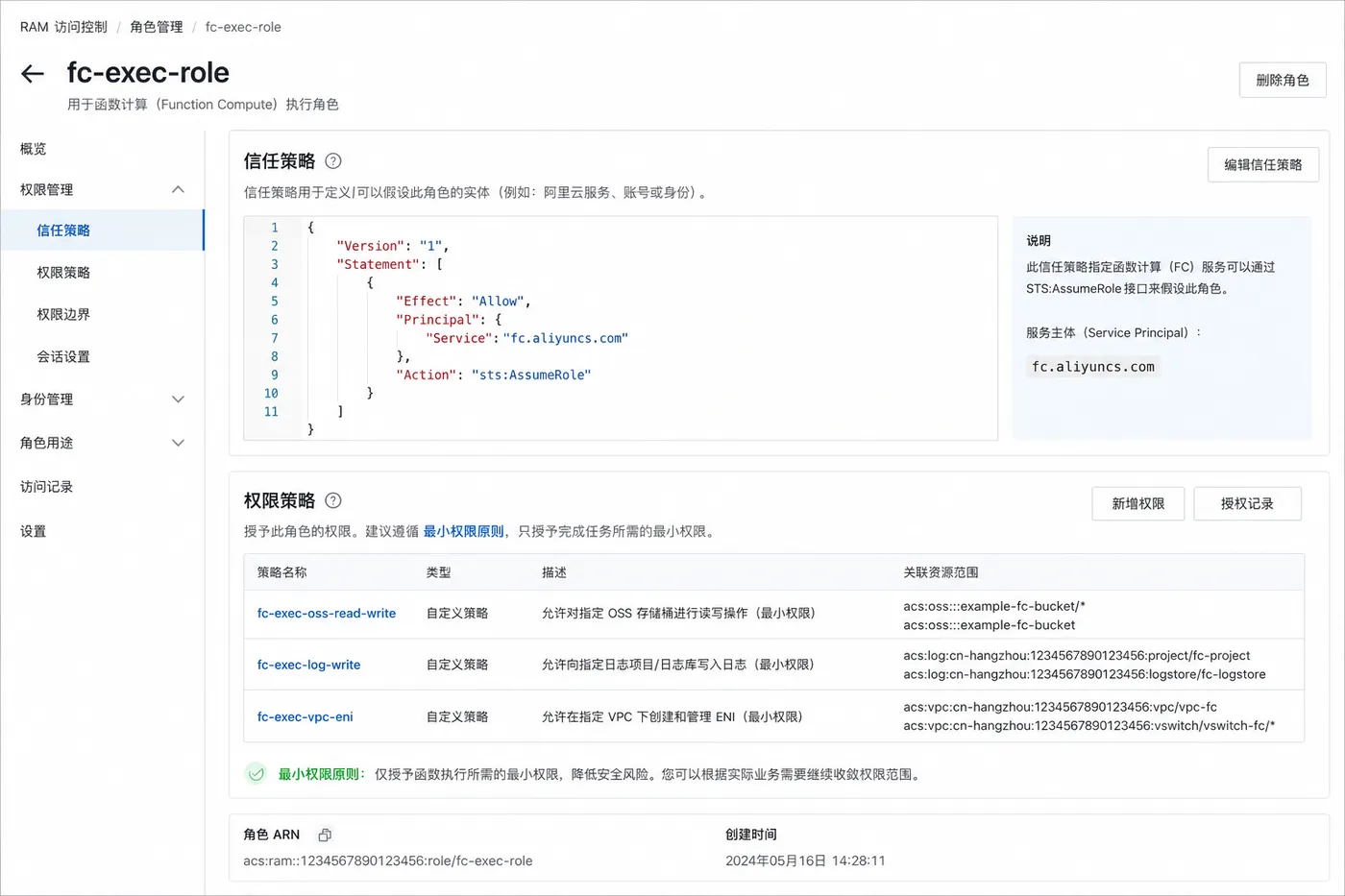Open the 最小权限原则 link in description
1345x896 pixels.
click(x=463, y=531)
